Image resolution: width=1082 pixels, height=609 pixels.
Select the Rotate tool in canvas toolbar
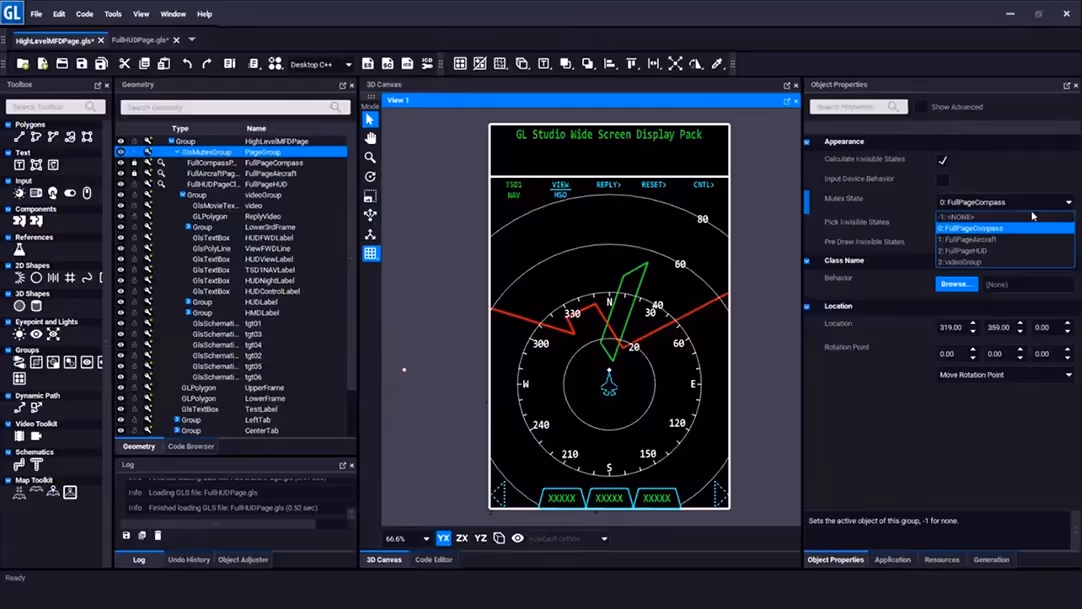click(371, 177)
